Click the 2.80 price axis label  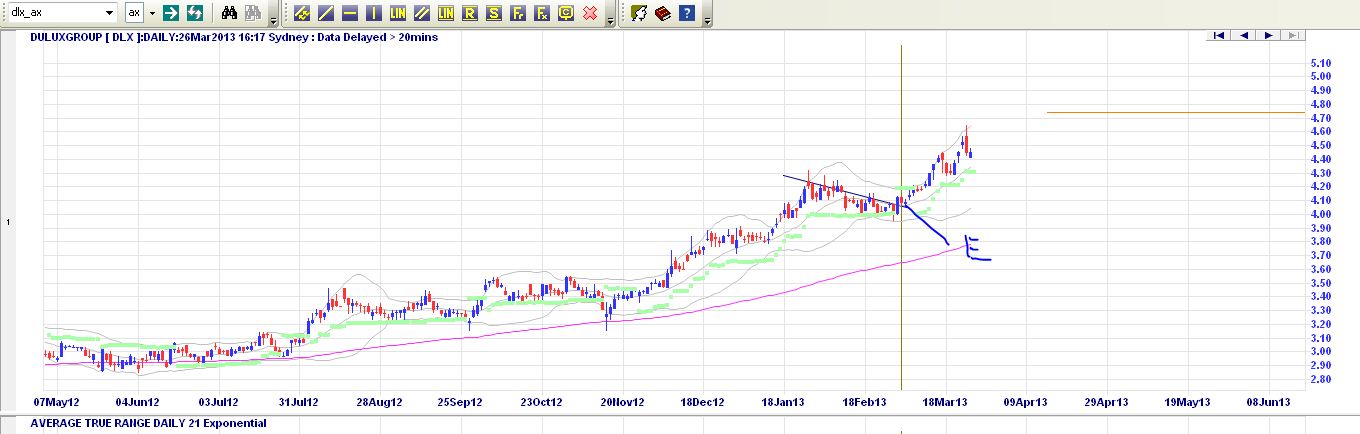(x=1320, y=379)
